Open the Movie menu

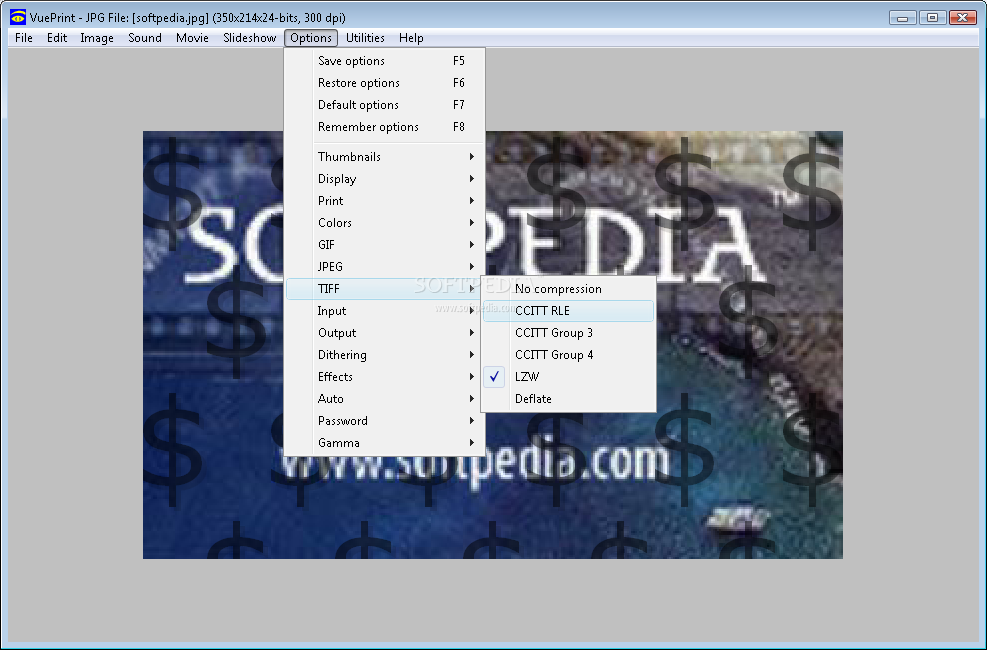click(x=192, y=38)
